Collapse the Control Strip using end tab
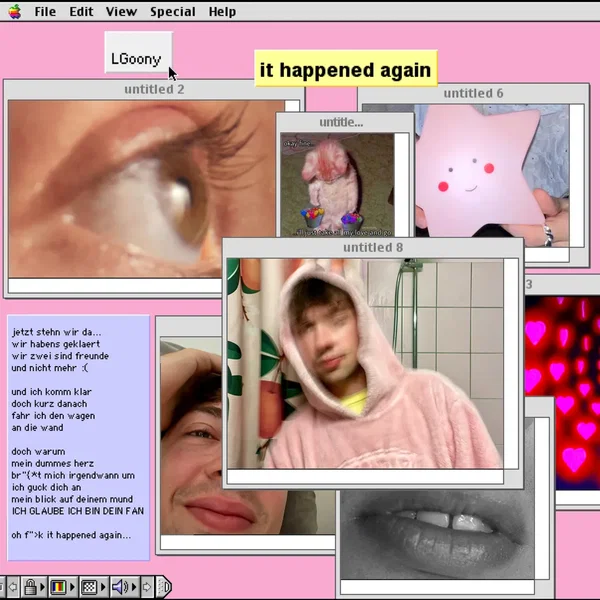Screen dimensions: 600x600 tap(165, 587)
